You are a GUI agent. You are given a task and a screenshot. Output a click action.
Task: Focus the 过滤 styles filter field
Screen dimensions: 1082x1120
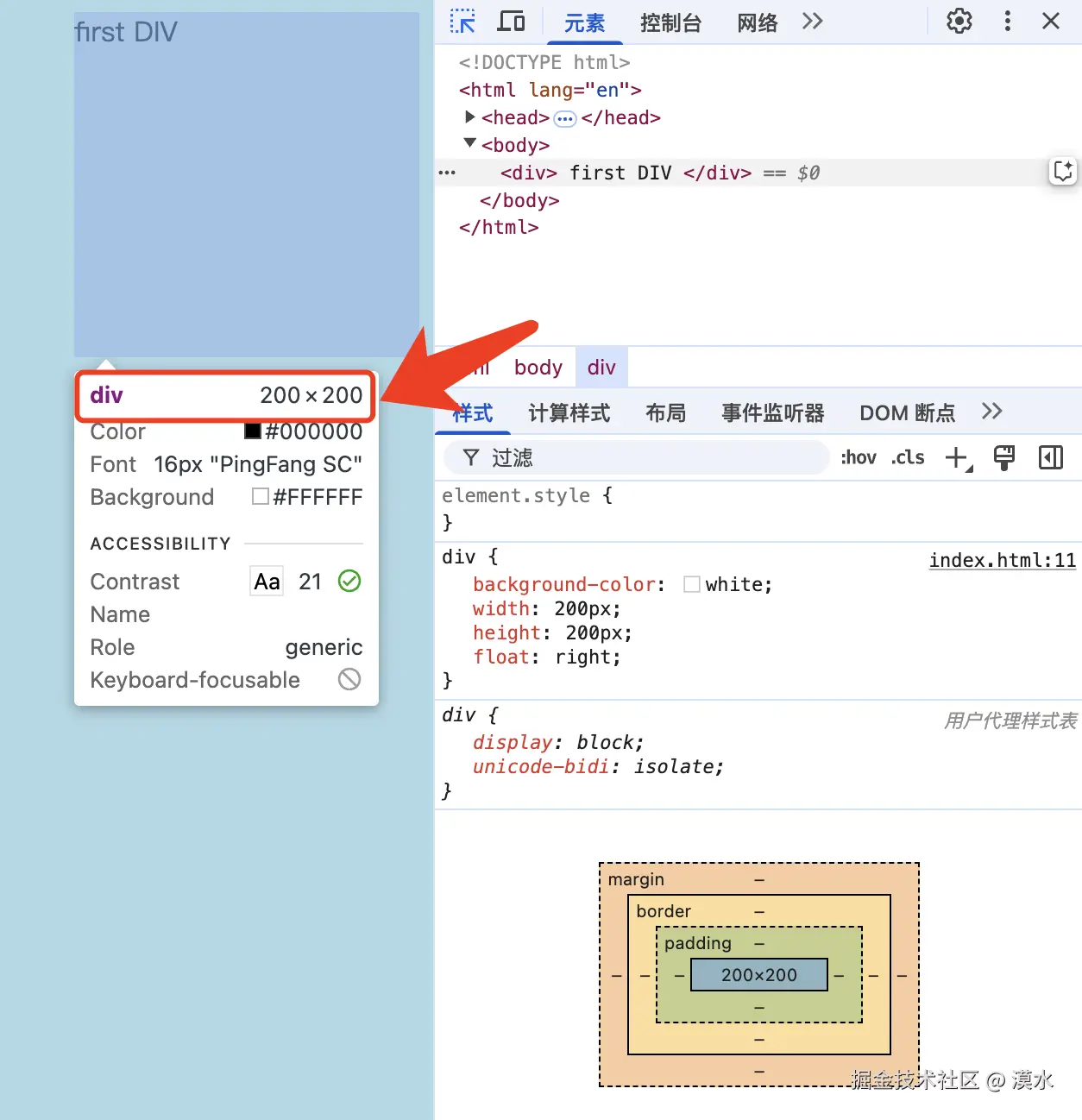(x=637, y=457)
